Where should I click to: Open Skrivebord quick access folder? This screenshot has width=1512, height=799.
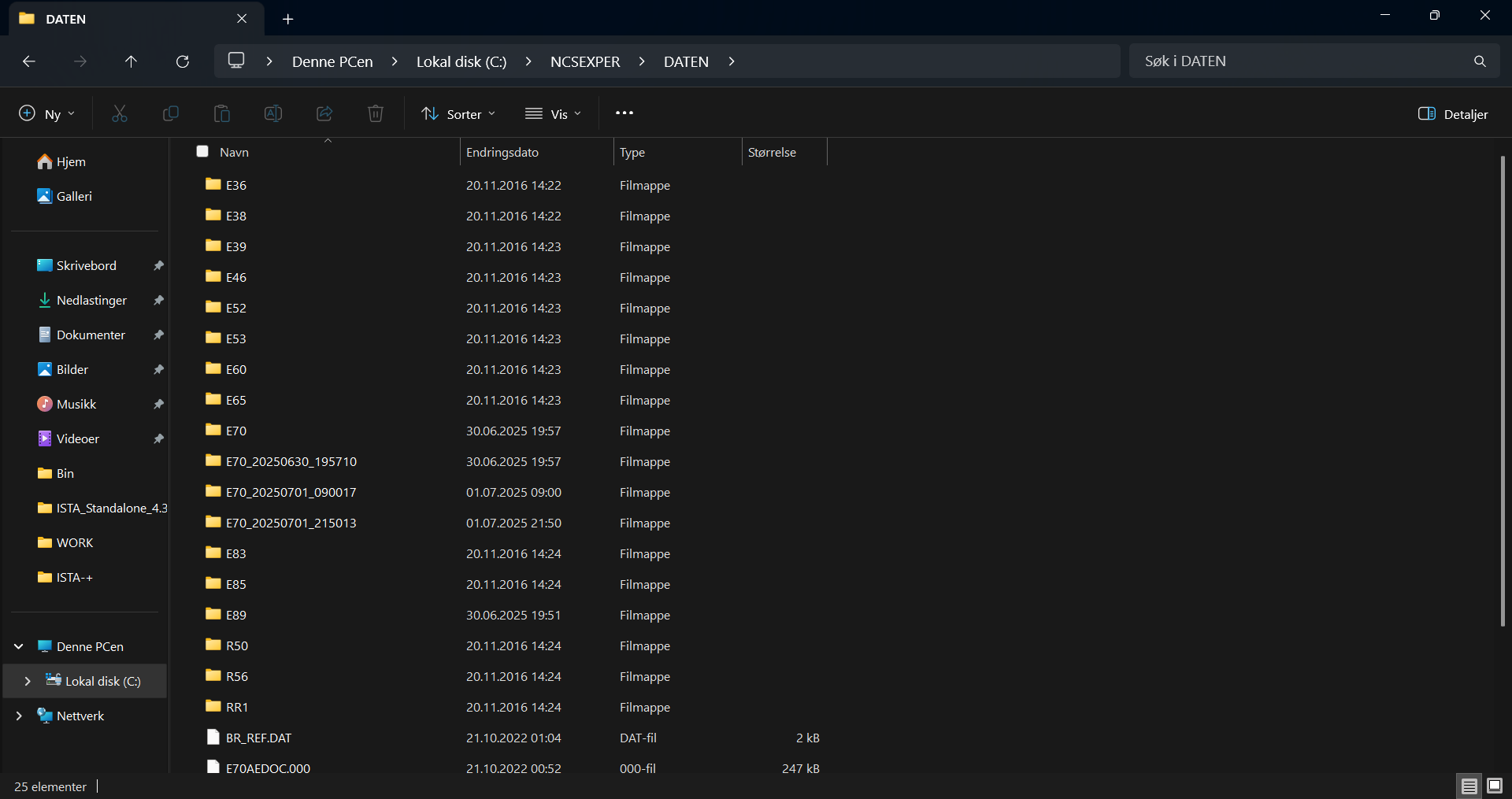tap(77, 265)
